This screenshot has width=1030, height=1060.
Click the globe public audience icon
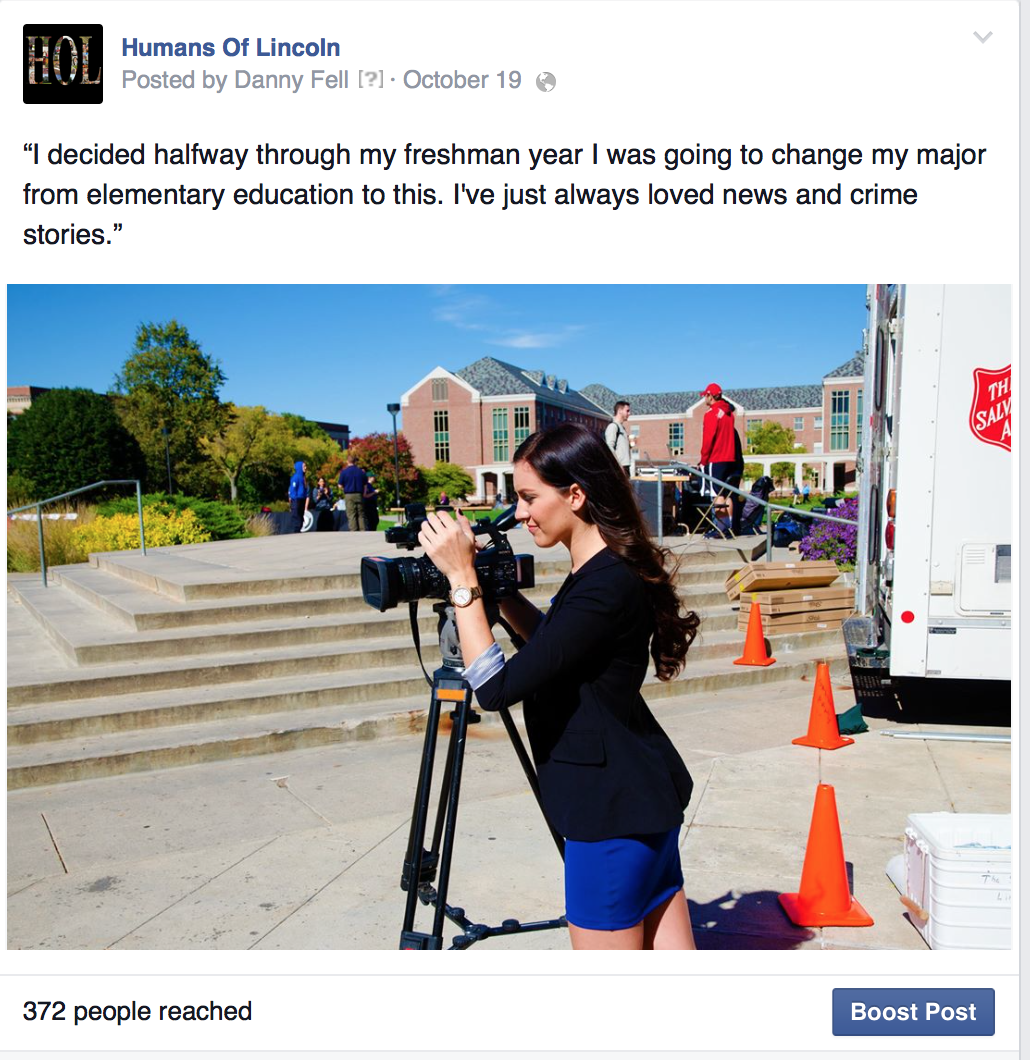click(x=546, y=82)
